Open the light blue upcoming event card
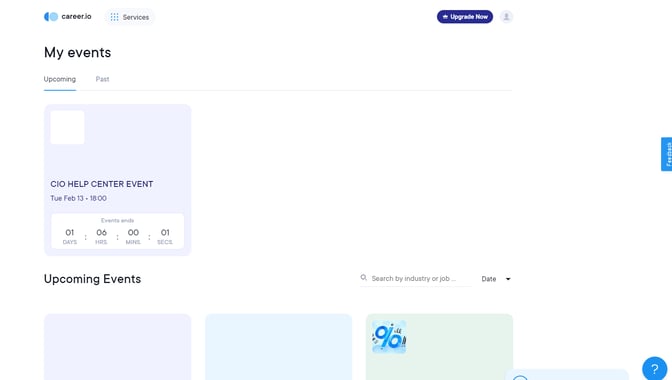The image size is (672, 380). 279,347
